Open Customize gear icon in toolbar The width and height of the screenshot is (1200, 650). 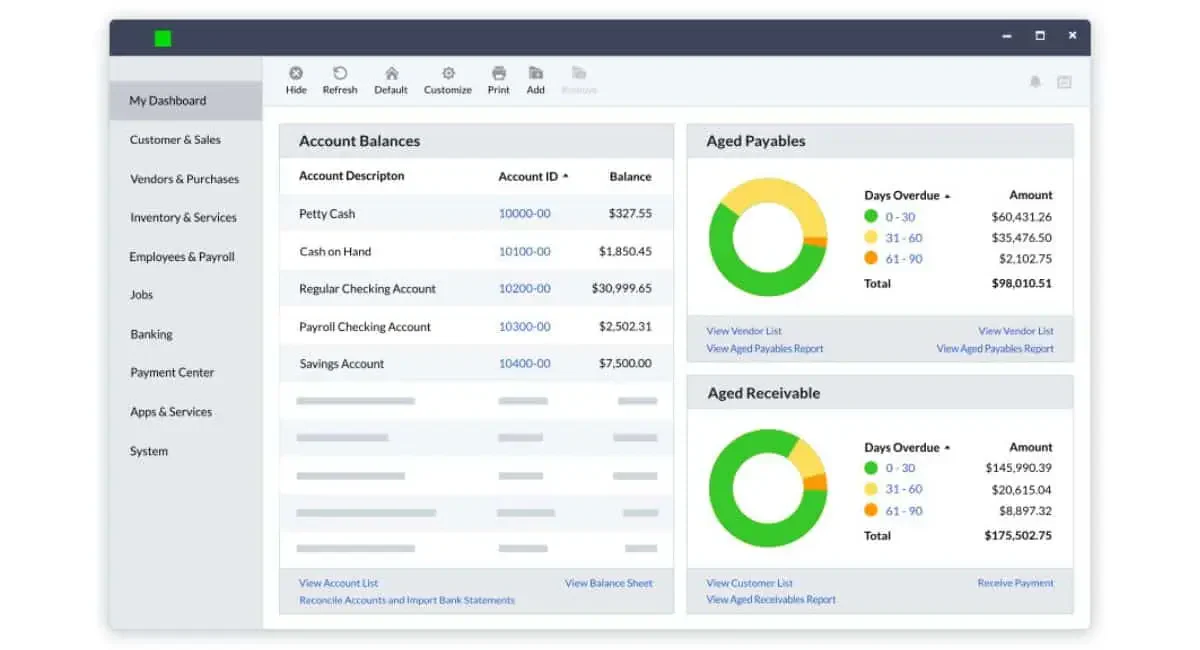click(448, 73)
